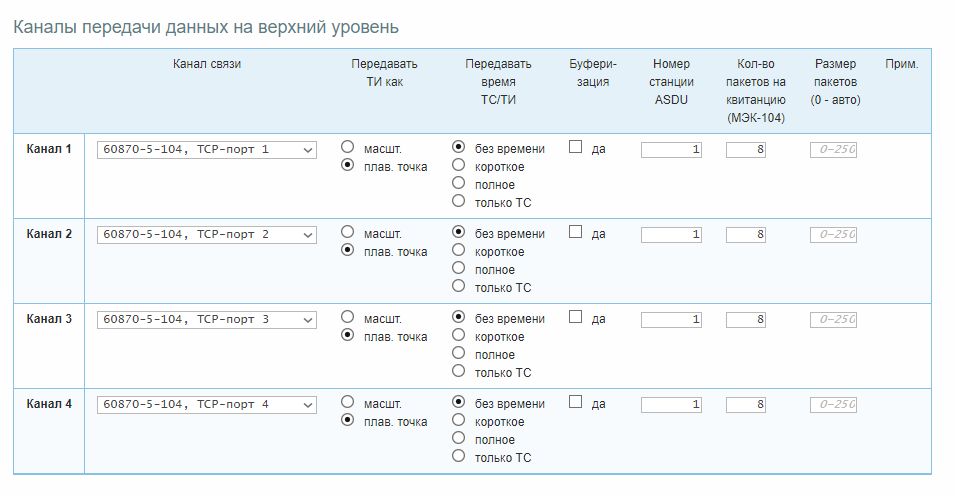
Task: Toggle buffering checkbox for Канал 3
Action: (576, 317)
